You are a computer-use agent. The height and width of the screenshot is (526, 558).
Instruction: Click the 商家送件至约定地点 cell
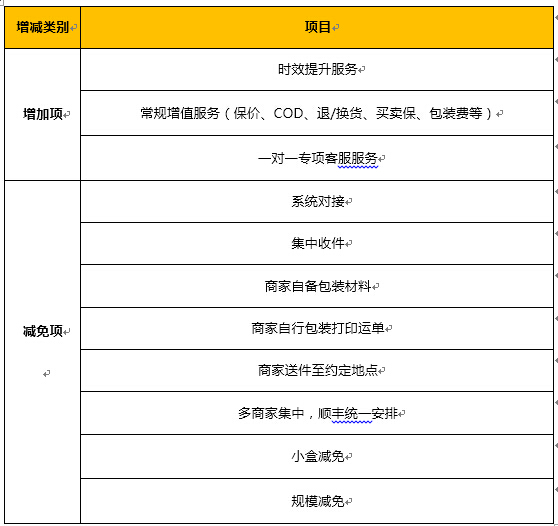317,370
